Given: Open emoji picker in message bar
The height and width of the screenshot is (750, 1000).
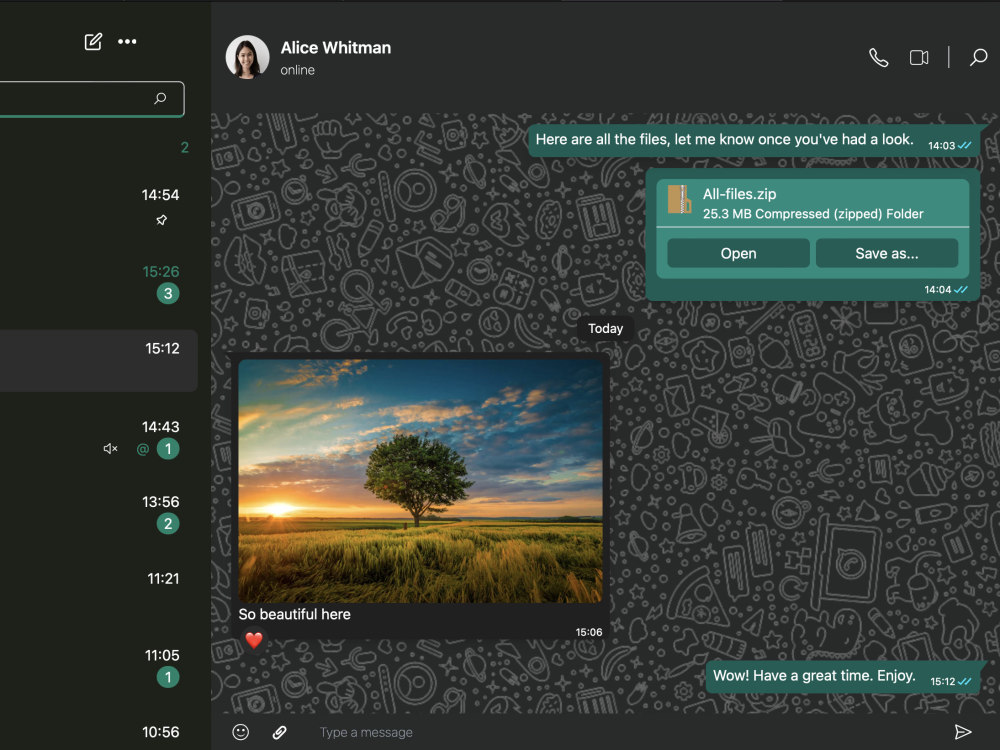Looking at the screenshot, I should coord(240,732).
